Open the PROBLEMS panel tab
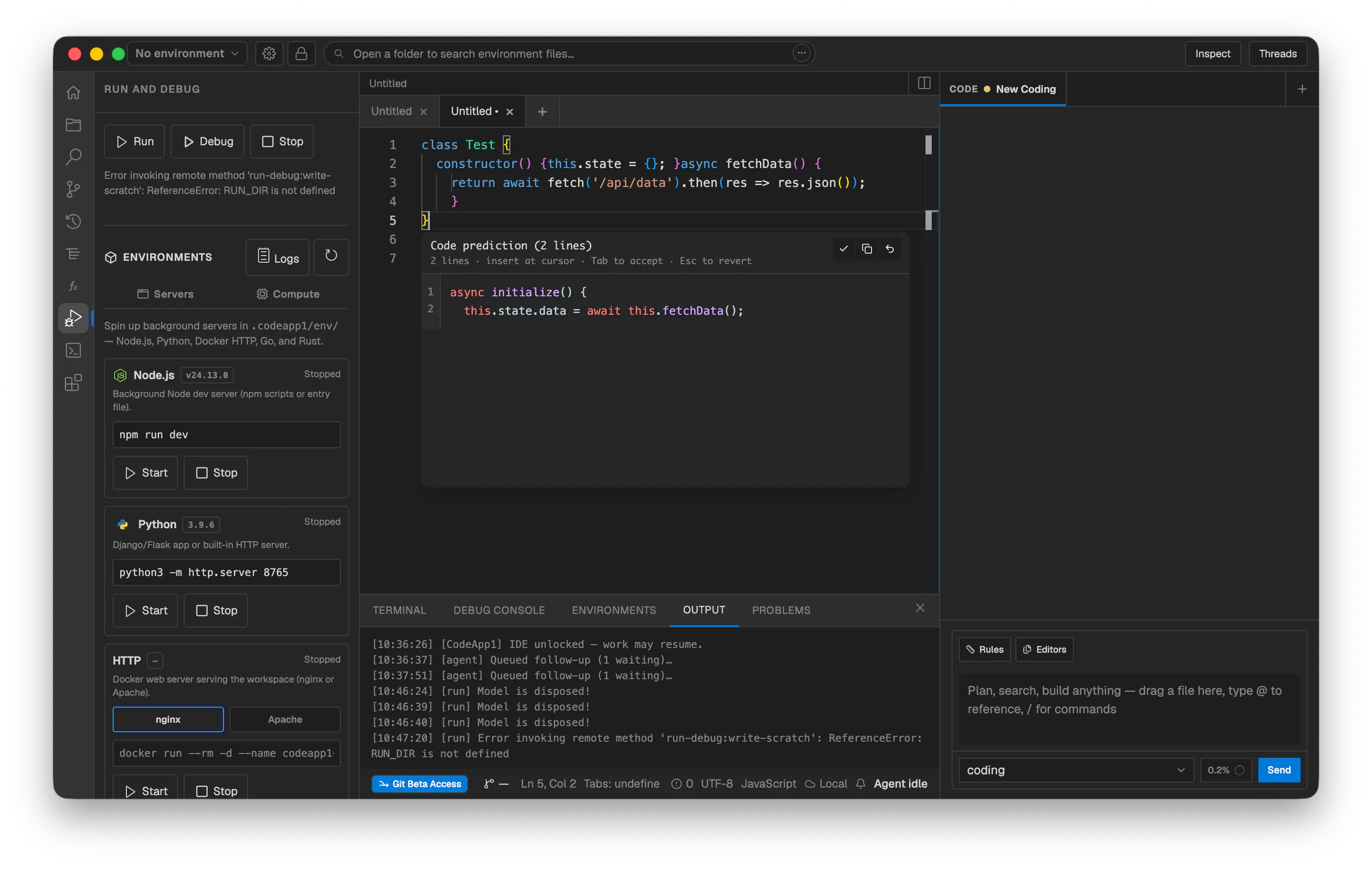This screenshot has height=869, width=1372. (x=781, y=610)
